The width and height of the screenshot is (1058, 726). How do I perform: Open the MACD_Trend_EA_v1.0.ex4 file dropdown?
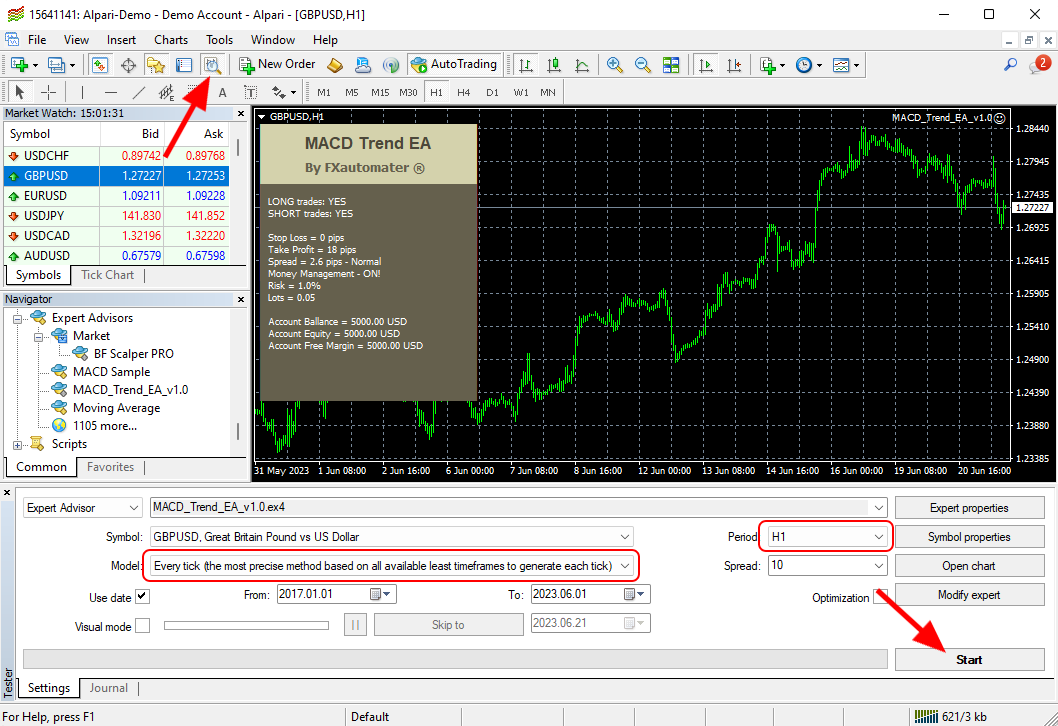point(518,507)
